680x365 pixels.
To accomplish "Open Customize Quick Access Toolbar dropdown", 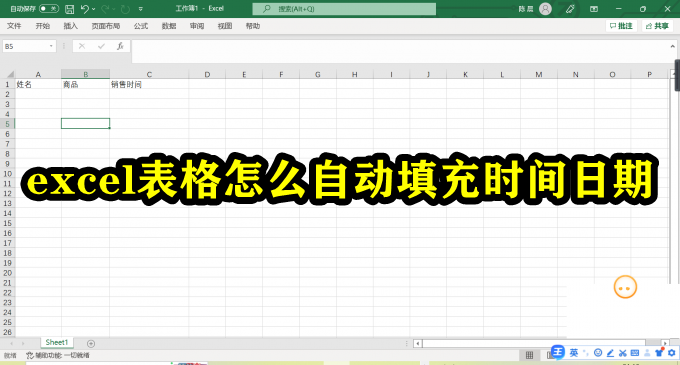I will point(141,9).
